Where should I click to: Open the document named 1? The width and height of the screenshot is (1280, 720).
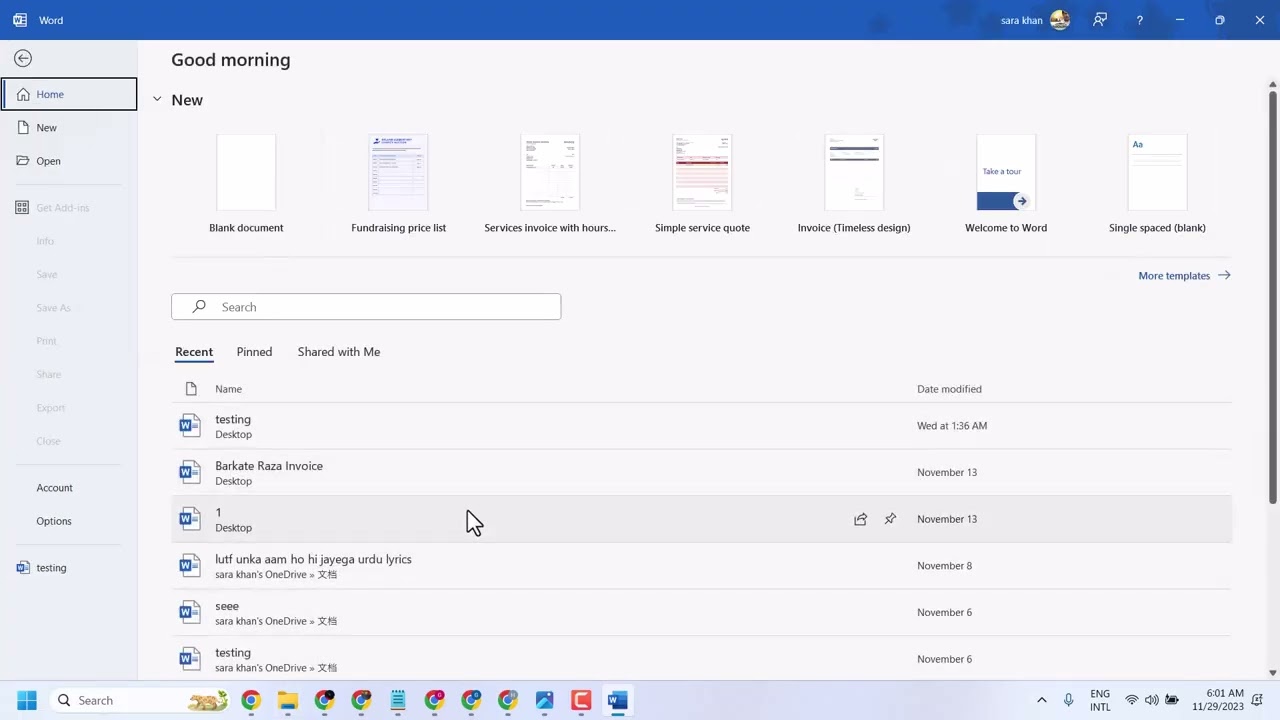[x=701, y=519]
